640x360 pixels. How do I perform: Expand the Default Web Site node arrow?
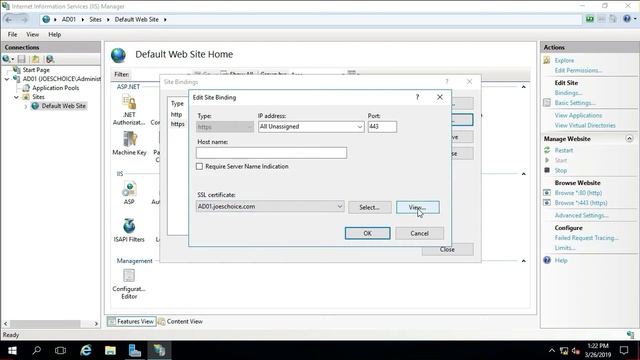point(26,106)
